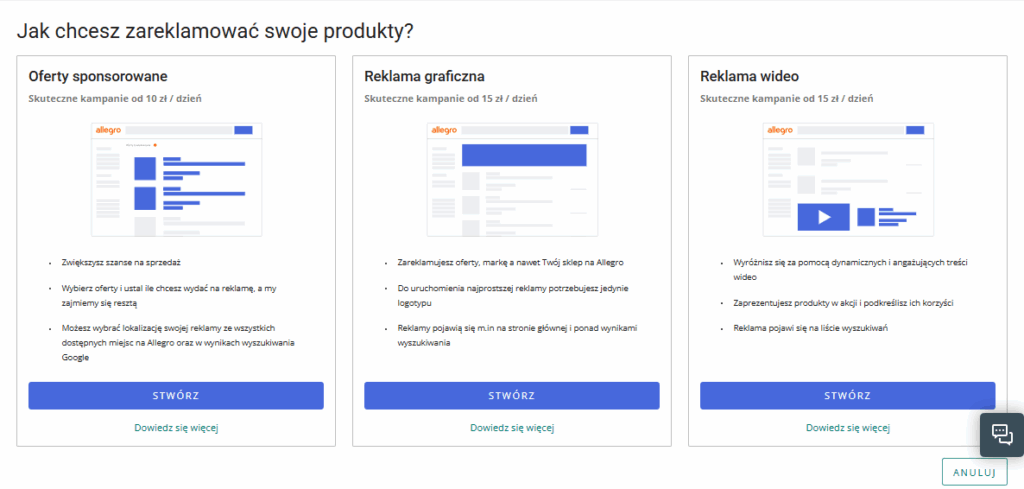
Task: Click Allegro logo in graphic ad illustration
Action: [443, 130]
